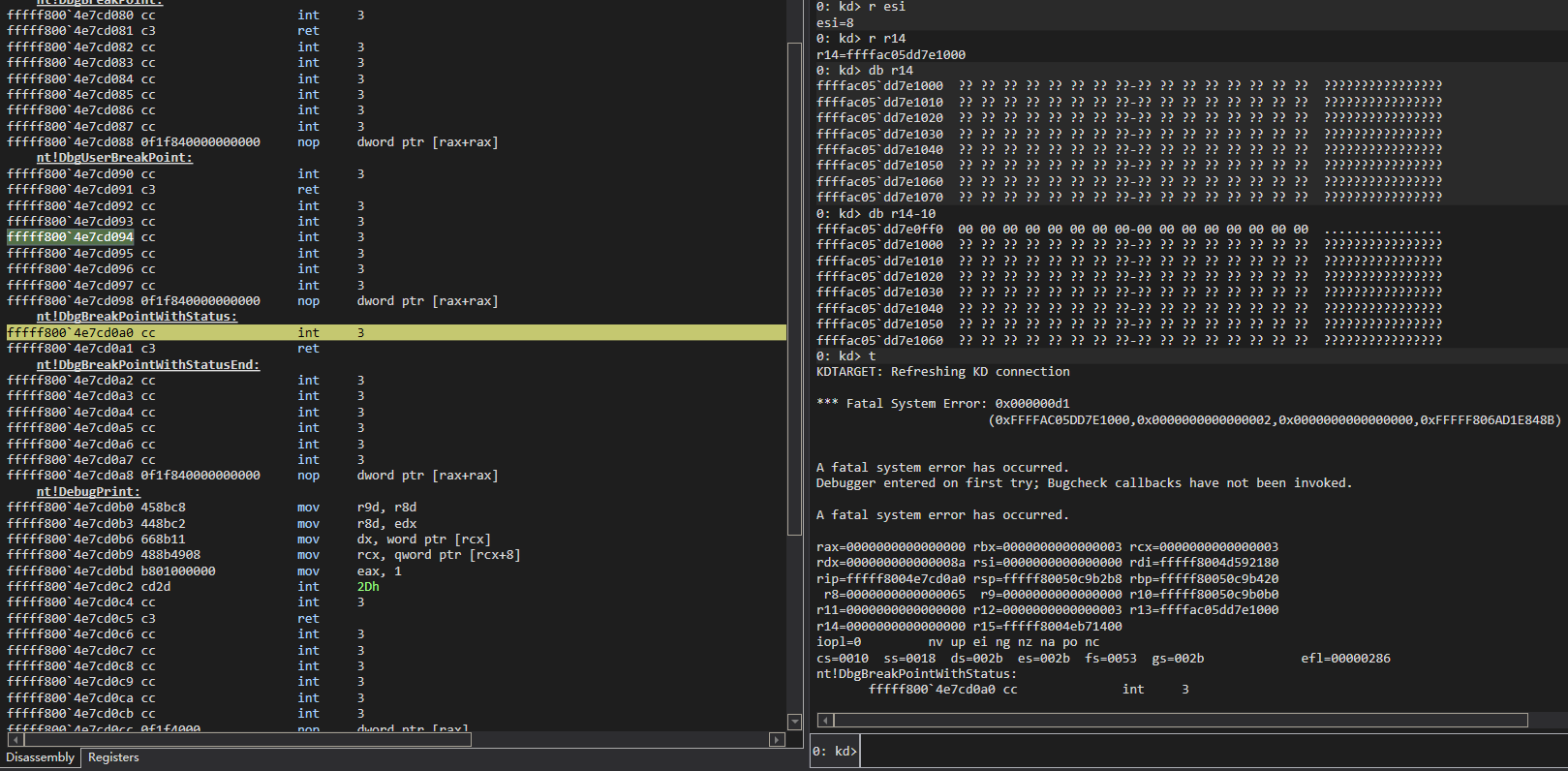1568x771 pixels.
Task: Select the mov eax, 1 instruction line
Action: pyautogui.click(x=396, y=571)
